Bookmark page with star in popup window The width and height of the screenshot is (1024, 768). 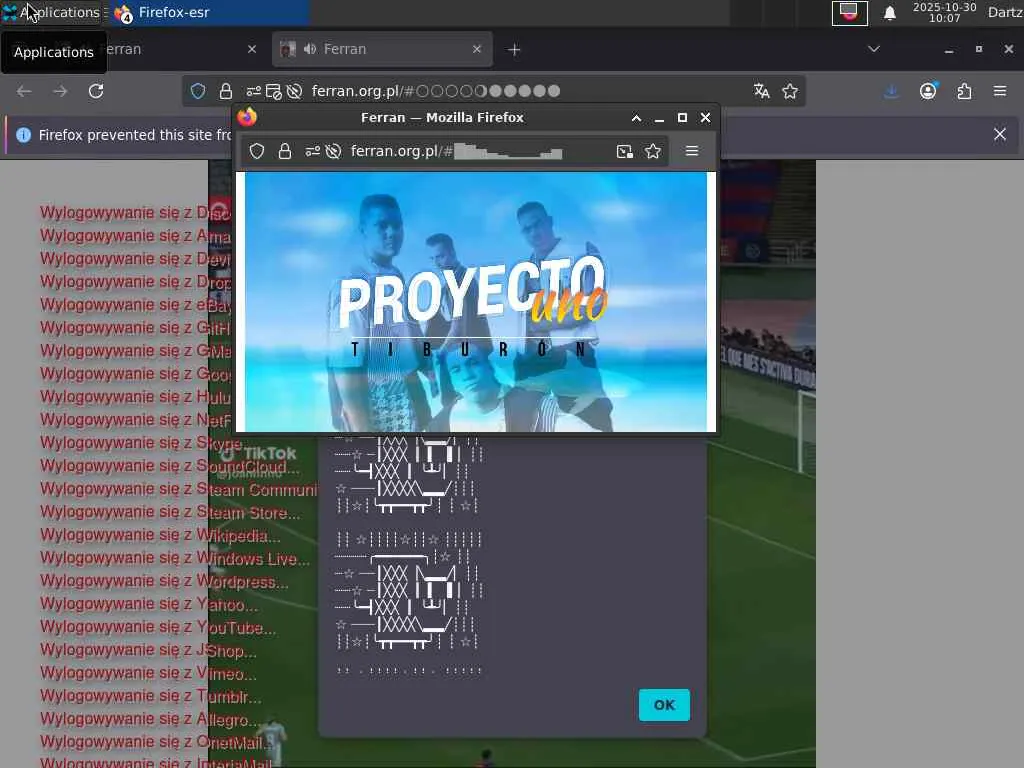[653, 152]
